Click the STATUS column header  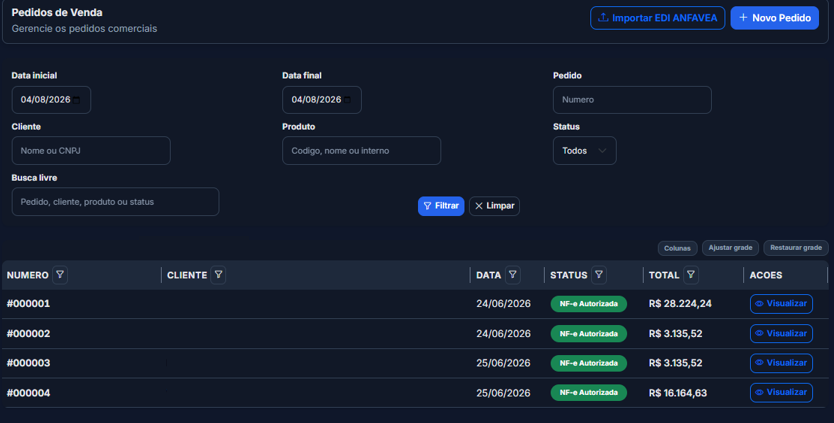(x=569, y=275)
